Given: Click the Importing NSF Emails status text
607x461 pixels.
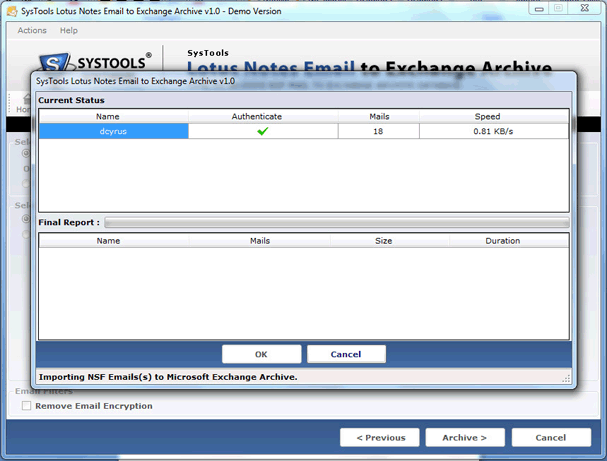Looking at the screenshot, I should (x=168, y=377).
